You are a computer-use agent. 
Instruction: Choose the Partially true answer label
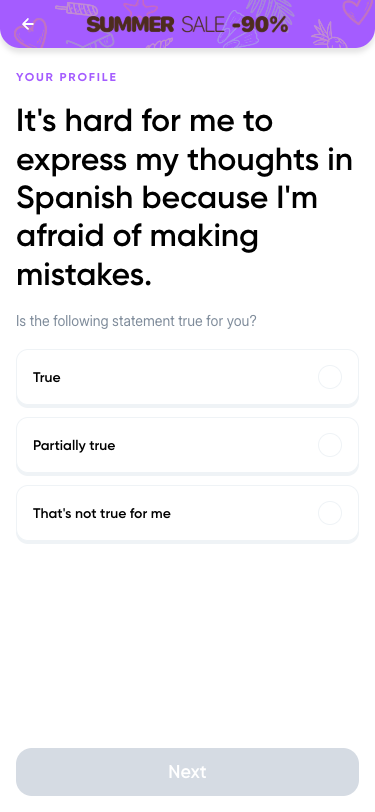pos(74,445)
